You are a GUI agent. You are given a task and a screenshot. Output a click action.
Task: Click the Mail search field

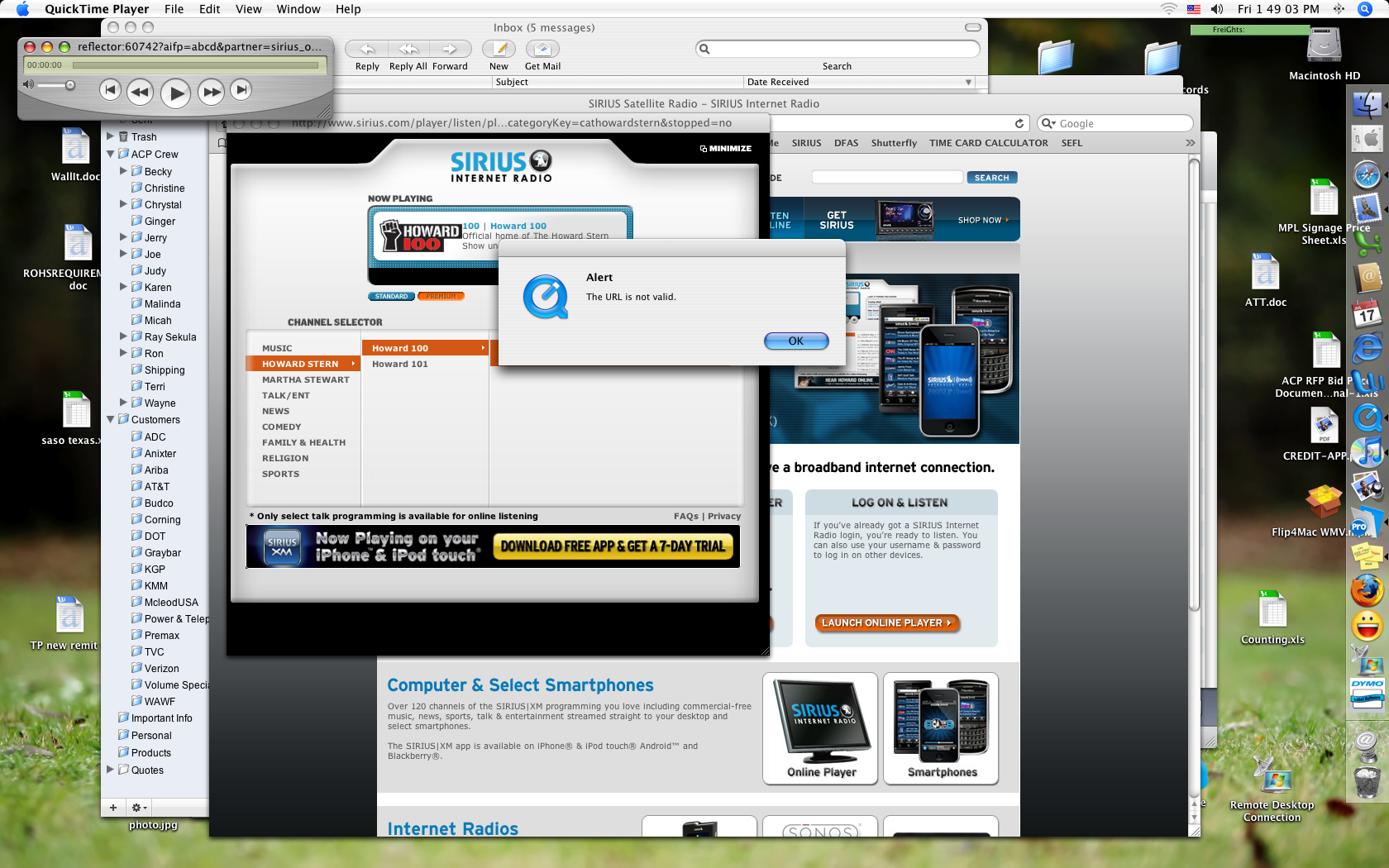point(837,49)
